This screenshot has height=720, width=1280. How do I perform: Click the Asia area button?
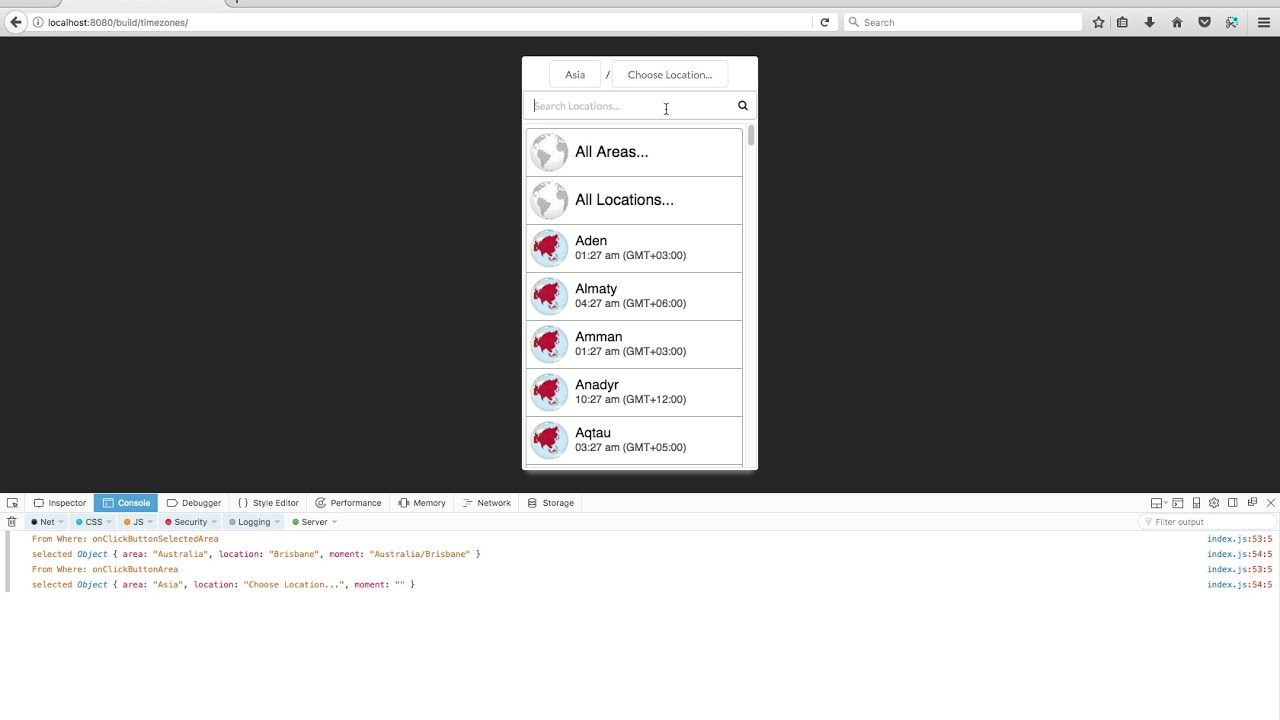point(575,75)
